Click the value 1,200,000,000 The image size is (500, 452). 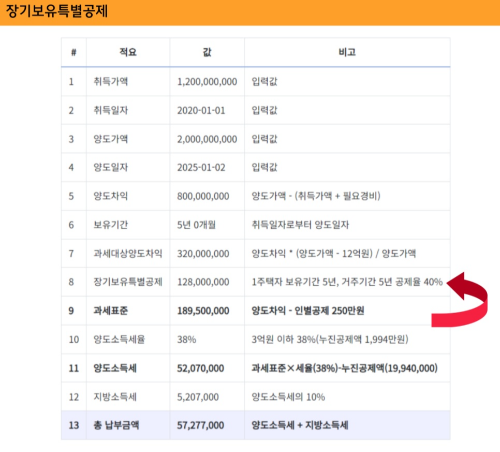click(x=207, y=82)
